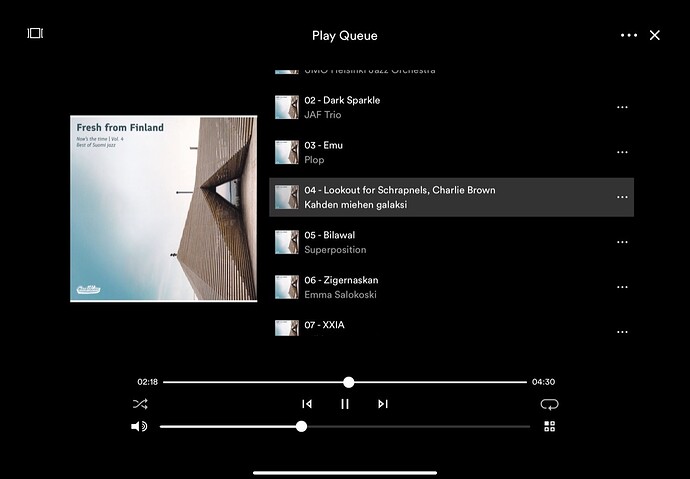
Task: Open options for 02 - Dark Sparkle
Action: (622, 107)
